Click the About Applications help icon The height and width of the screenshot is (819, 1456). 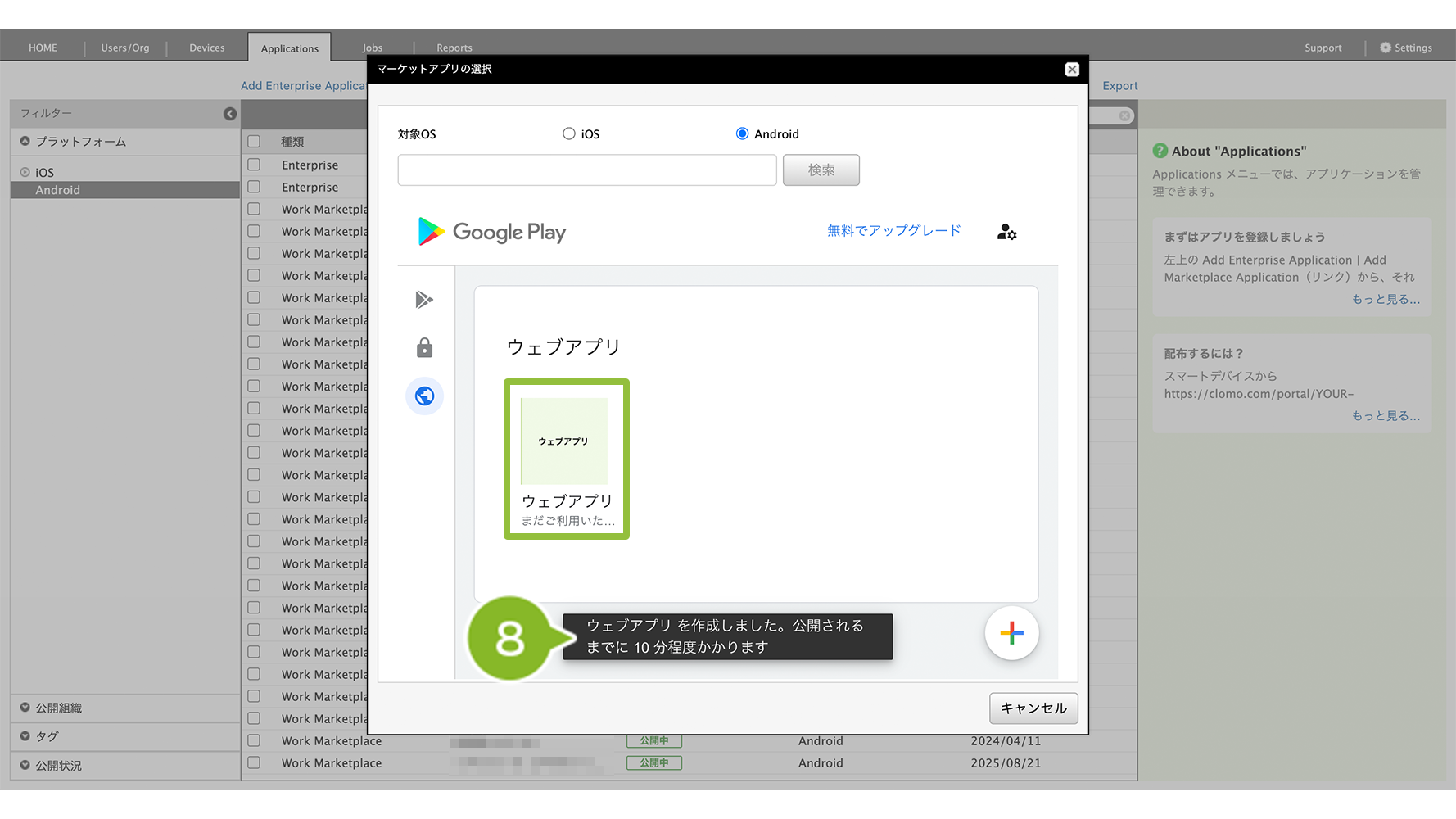pyautogui.click(x=1160, y=151)
